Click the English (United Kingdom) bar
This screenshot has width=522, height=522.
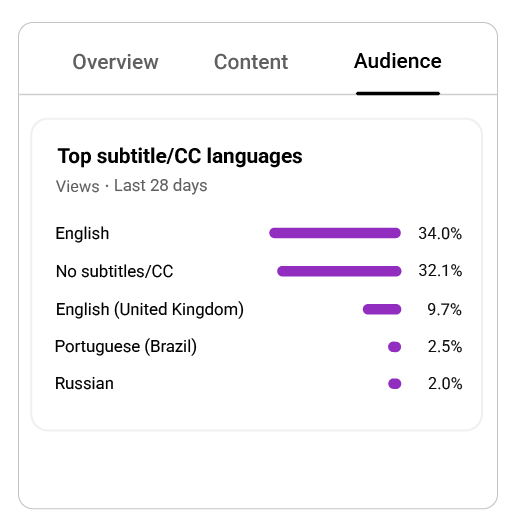382,309
